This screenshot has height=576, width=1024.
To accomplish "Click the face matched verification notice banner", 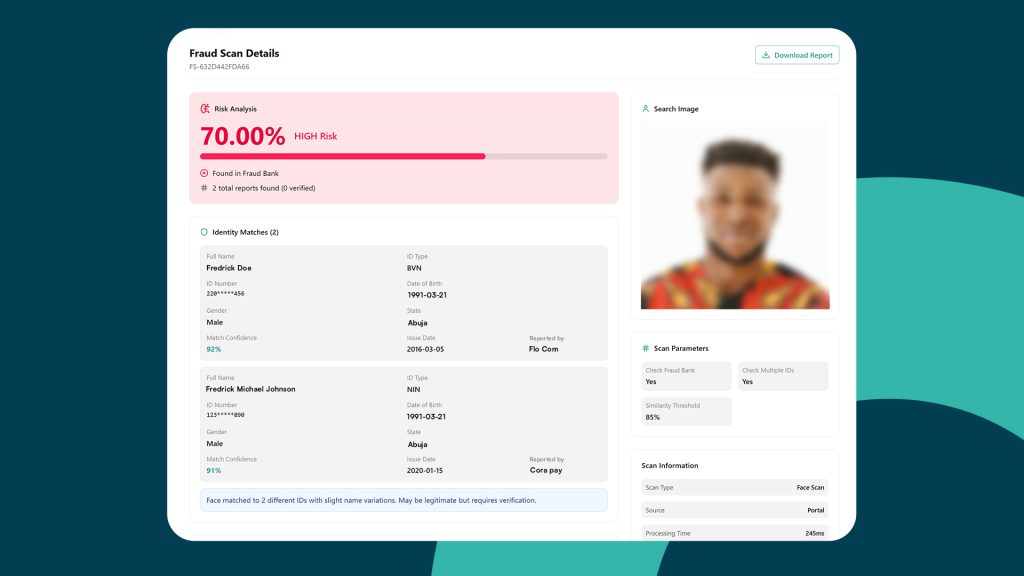I will point(403,500).
